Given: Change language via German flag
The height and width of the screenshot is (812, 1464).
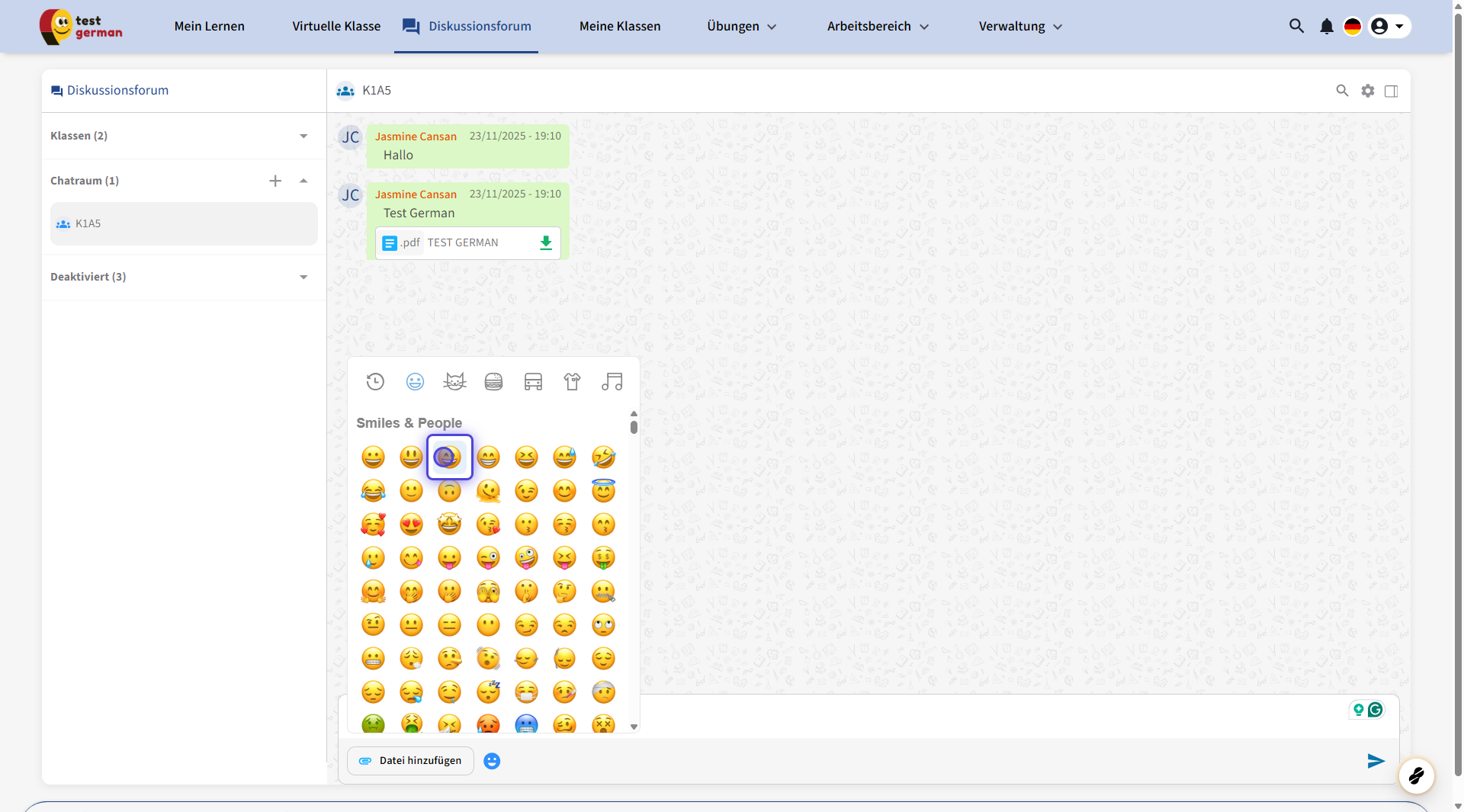Looking at the screenshot, I should point(1353,27).
